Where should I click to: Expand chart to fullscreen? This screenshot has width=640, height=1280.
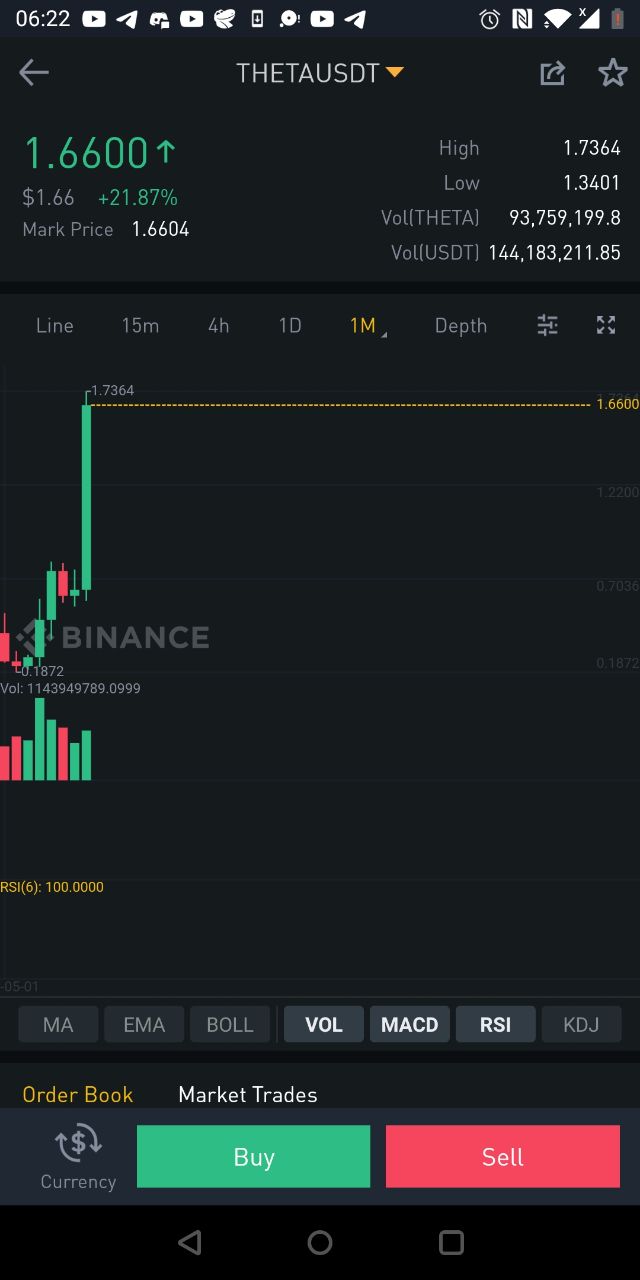(x=606, y=325)
